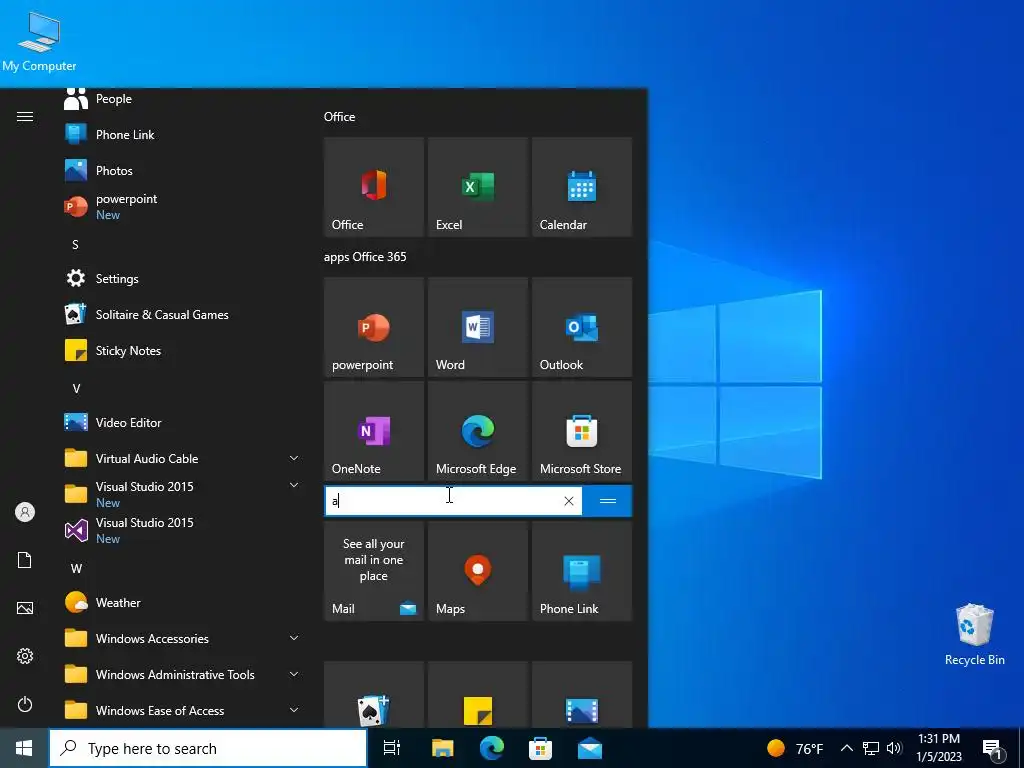Open the clock showing 1:31 PM
Image resolution: width=1024 pixels, height=768 pixels.
tap(939, 748)
